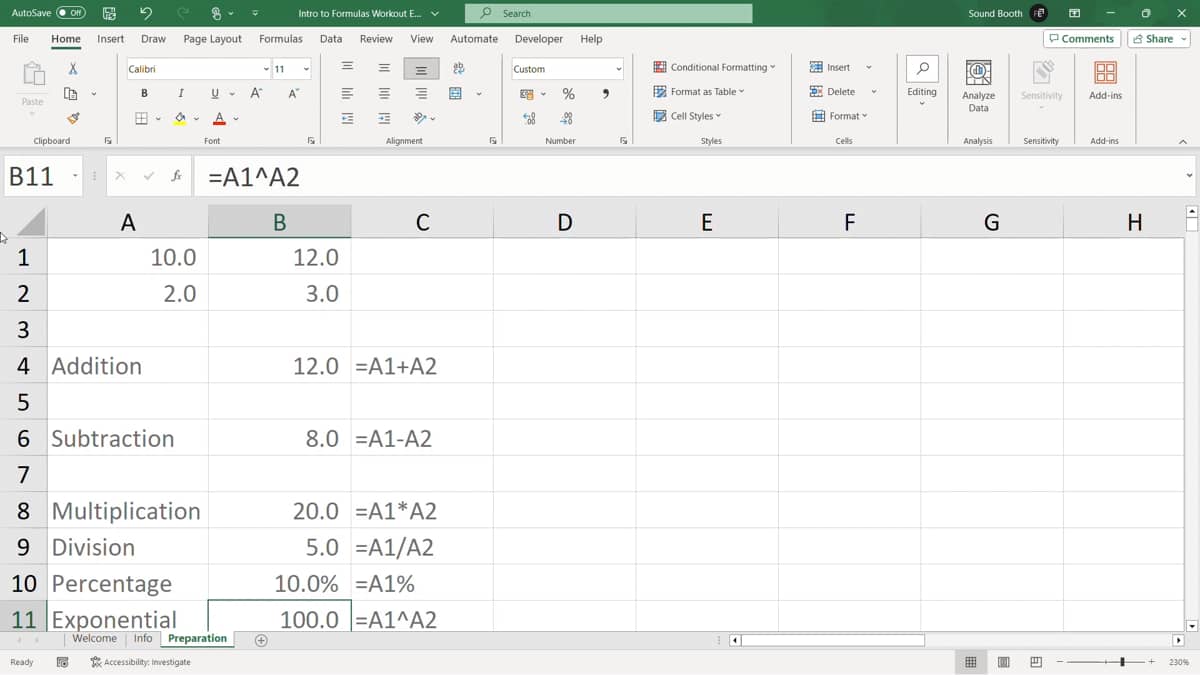Click the Increase Indent icon

point(384,118)
